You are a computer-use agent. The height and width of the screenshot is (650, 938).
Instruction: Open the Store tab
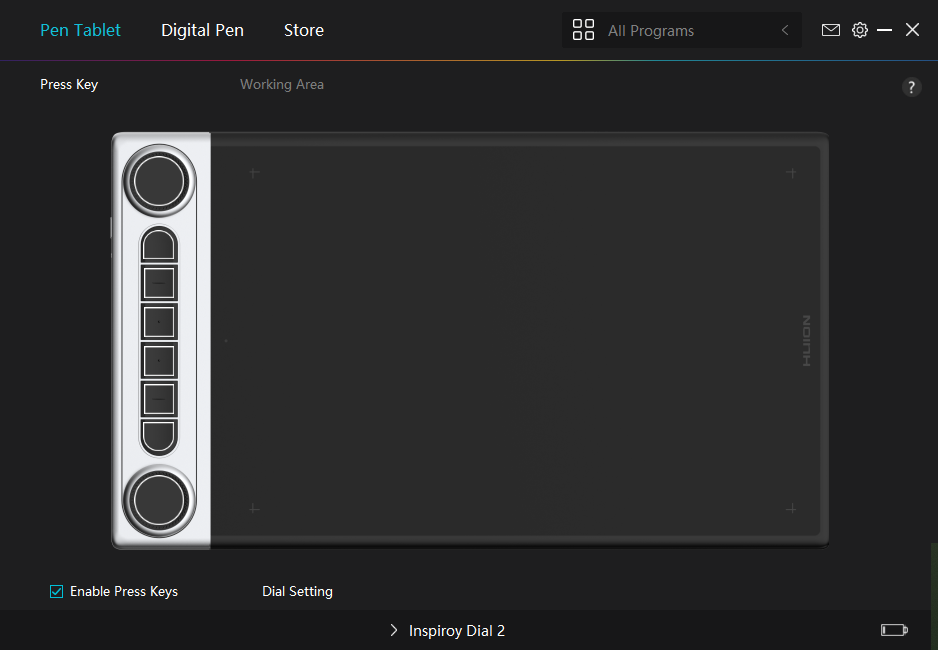coord(304,30)
